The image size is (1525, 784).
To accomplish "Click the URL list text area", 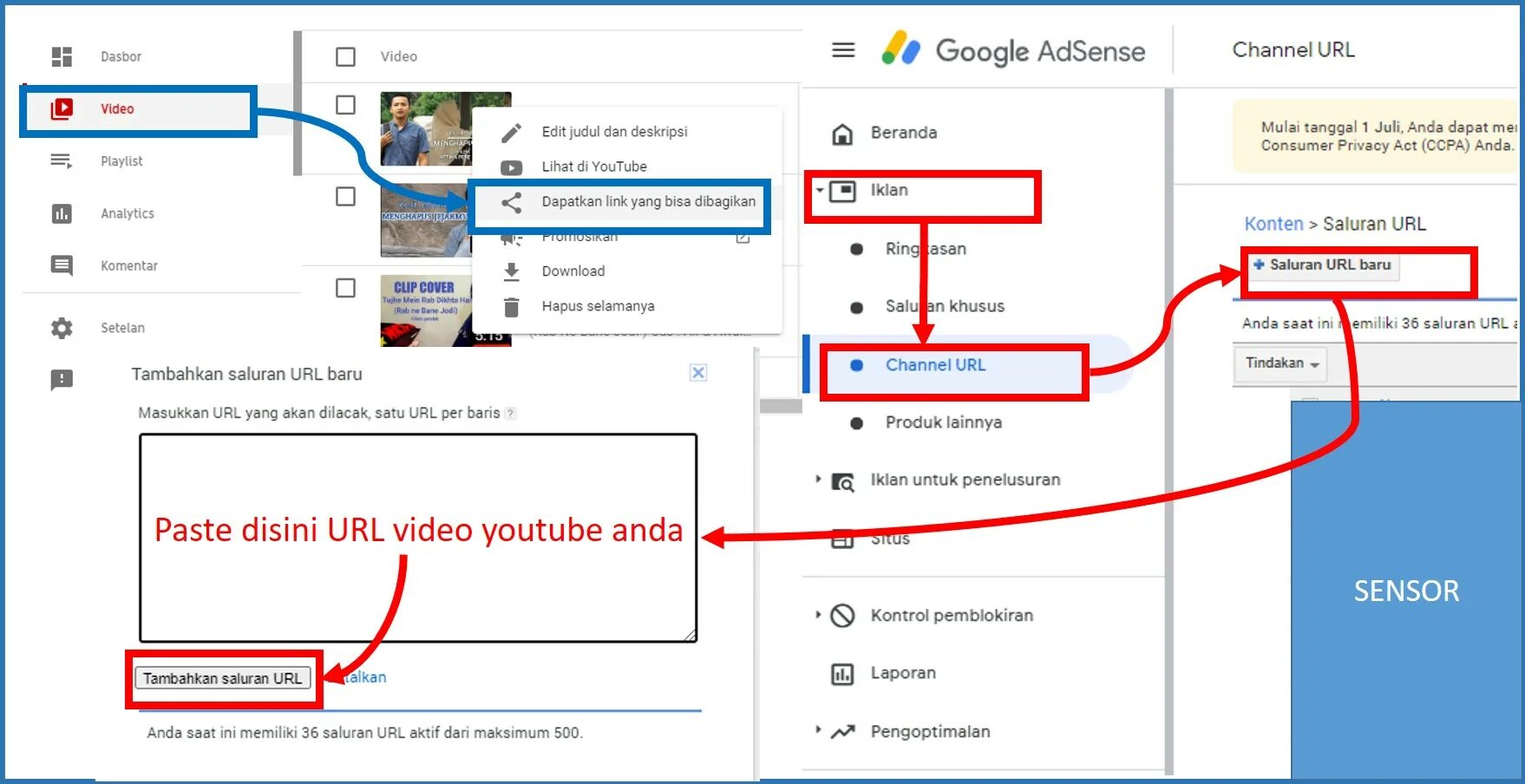I will (418, 538).
